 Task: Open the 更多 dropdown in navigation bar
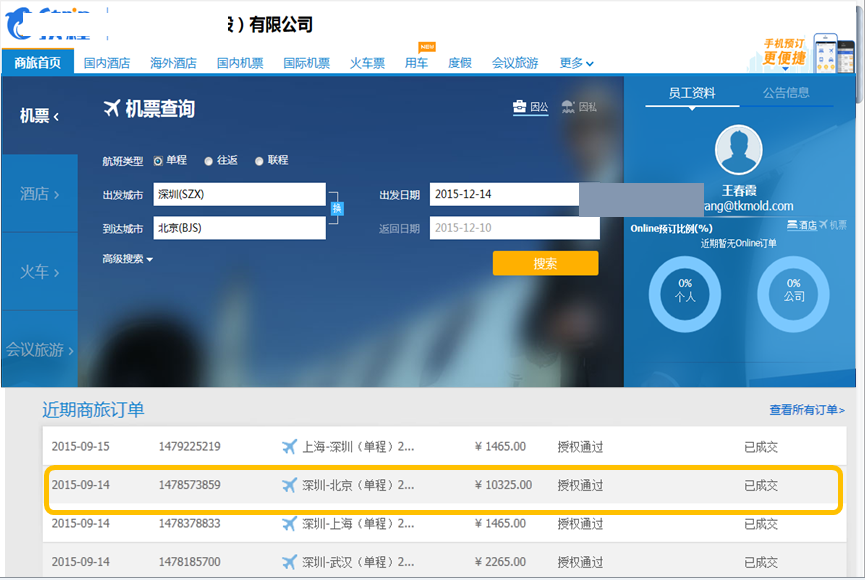576,63
